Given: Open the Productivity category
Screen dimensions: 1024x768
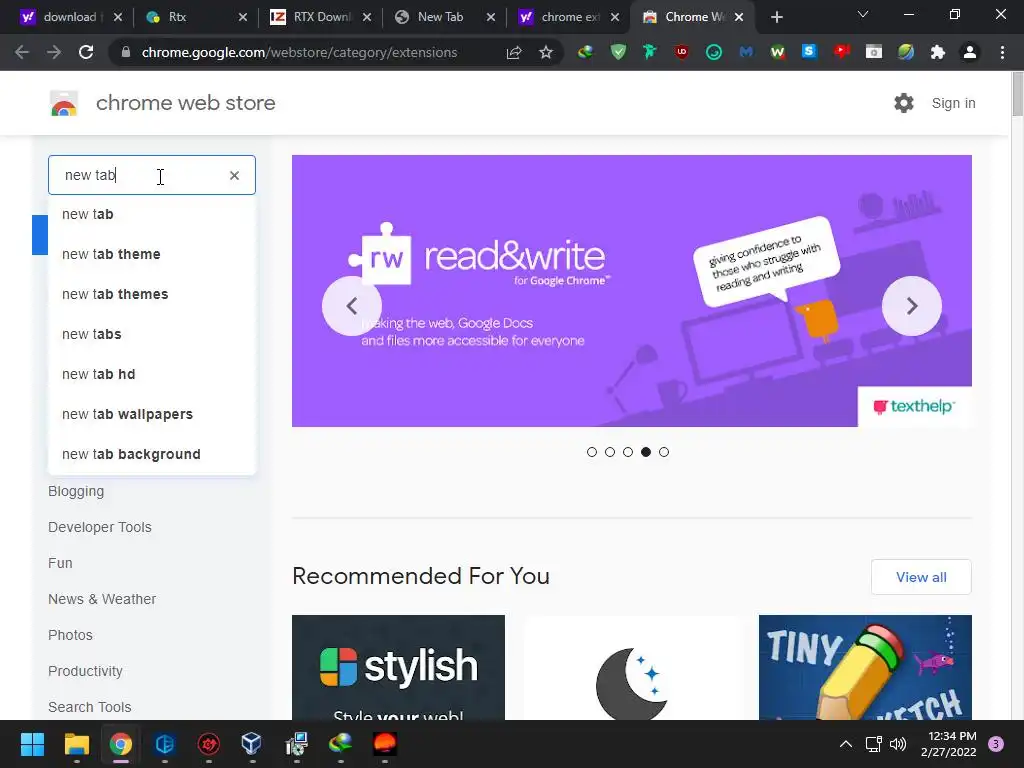Looking at the screenshot, I should (85, 671).
